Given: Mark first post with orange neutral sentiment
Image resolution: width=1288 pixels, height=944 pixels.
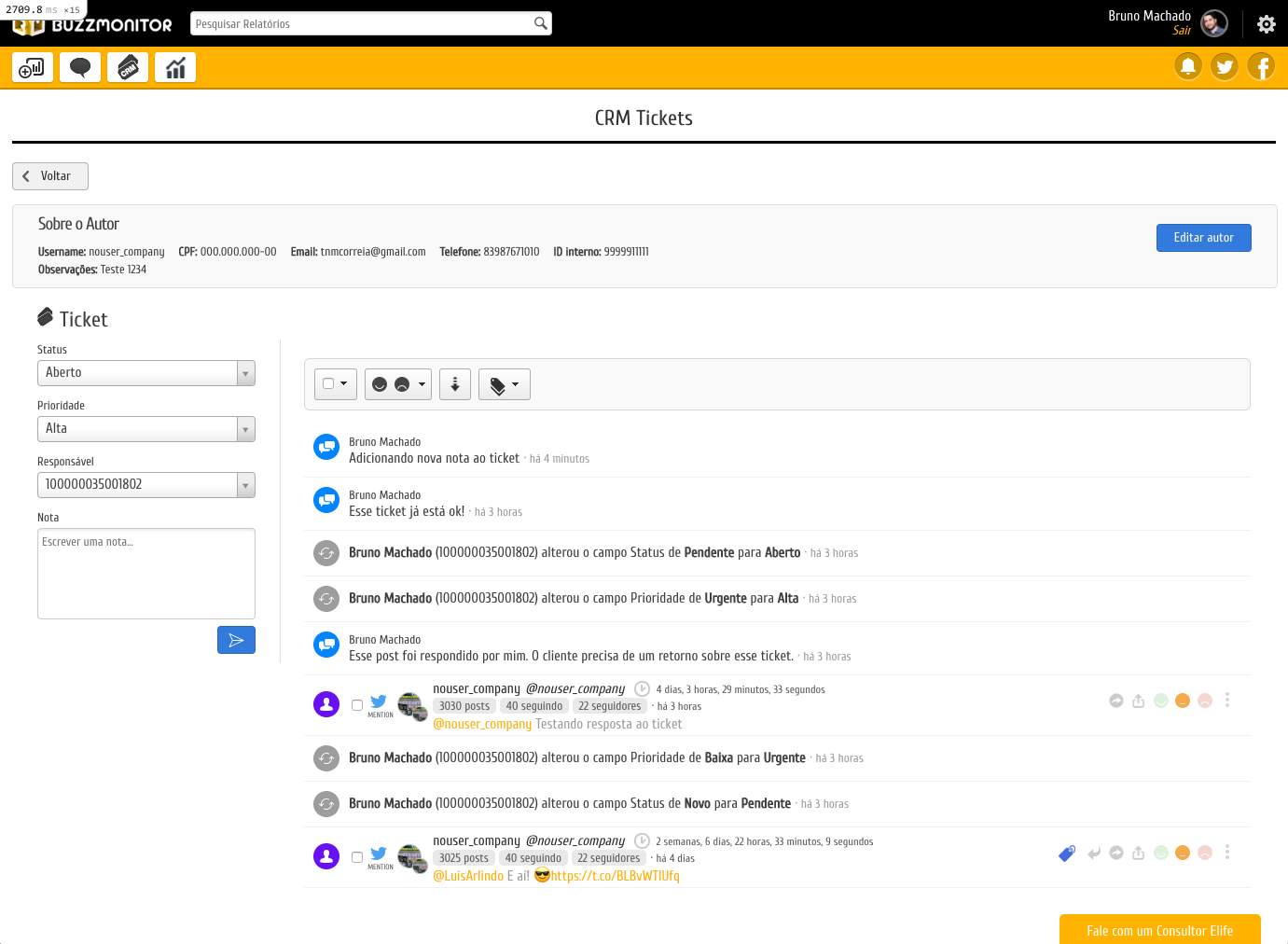Looking at the screenshot, I should [1183, 701].
